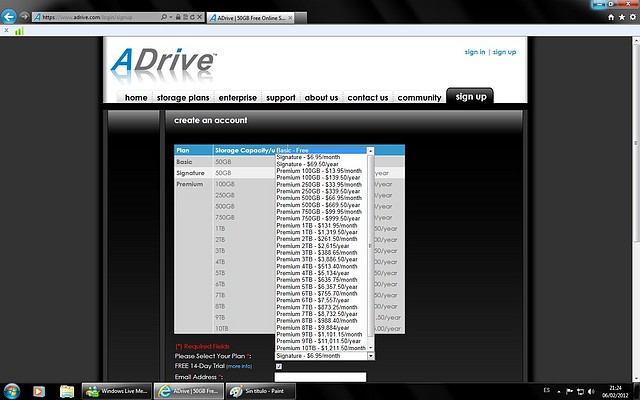Click the ADrive logo

click(163, 65)
